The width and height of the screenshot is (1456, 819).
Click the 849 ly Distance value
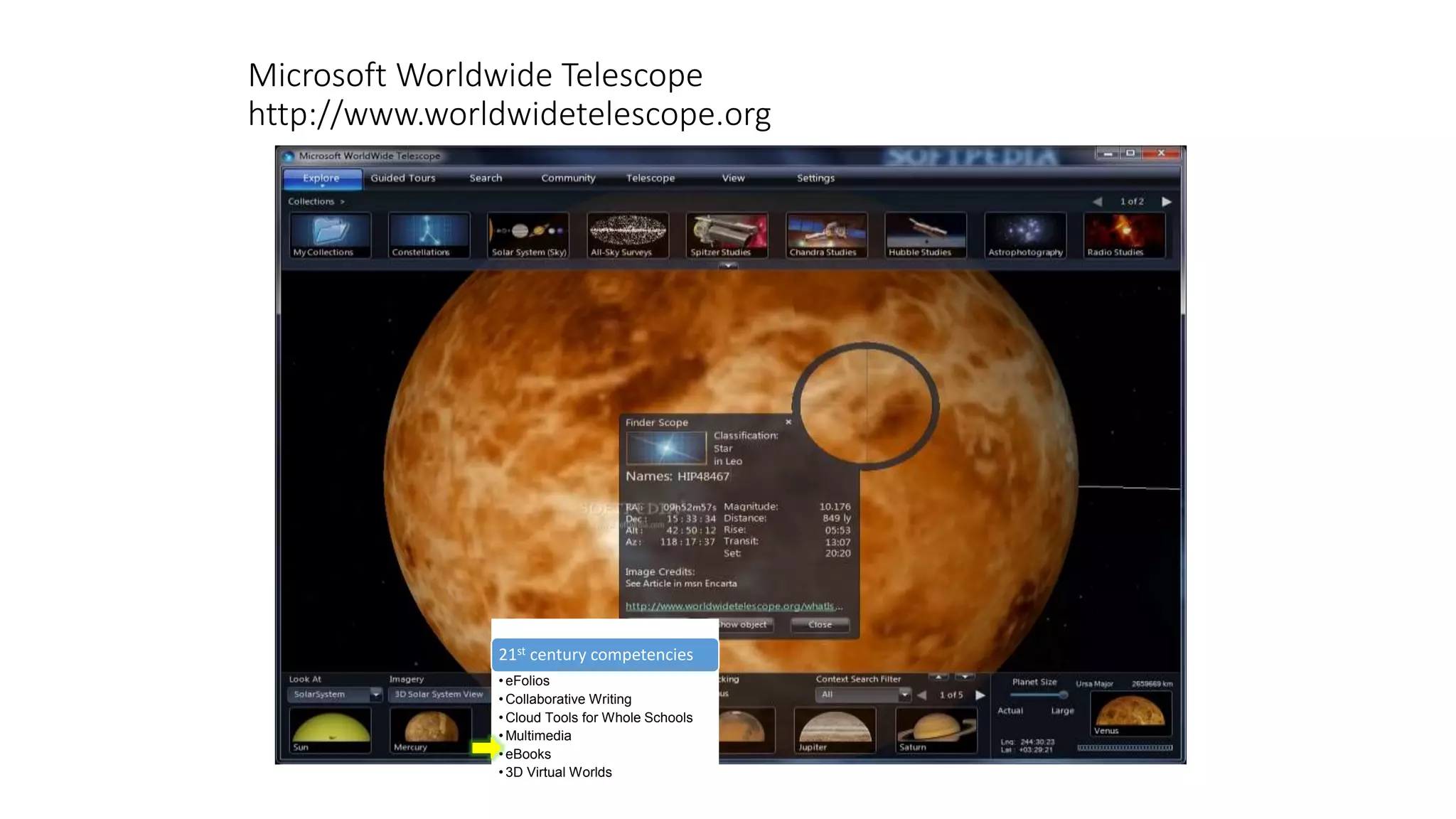coord(837,518)
